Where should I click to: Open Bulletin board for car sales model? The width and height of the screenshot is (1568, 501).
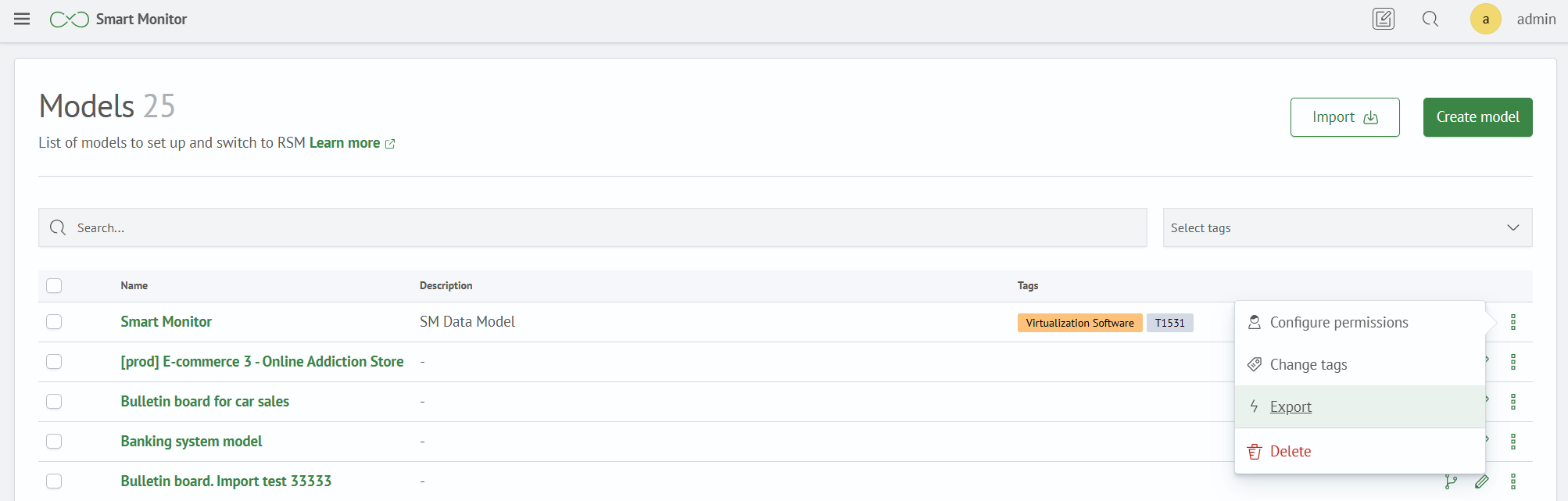pos(205,402)
